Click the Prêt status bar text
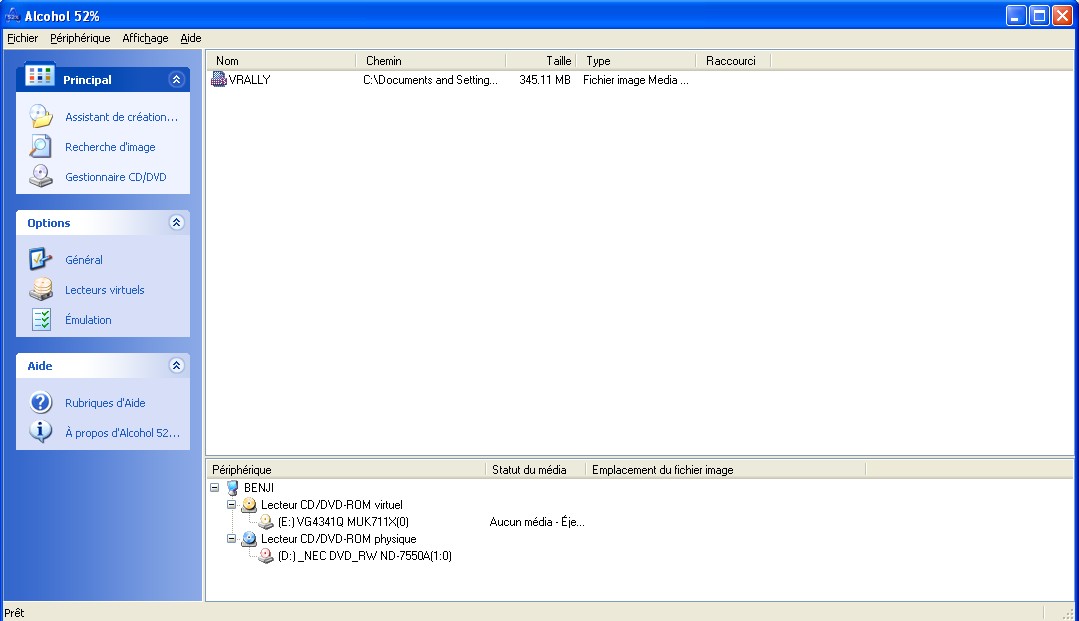This screenshot has width=1079, height=621. [14, 613]
